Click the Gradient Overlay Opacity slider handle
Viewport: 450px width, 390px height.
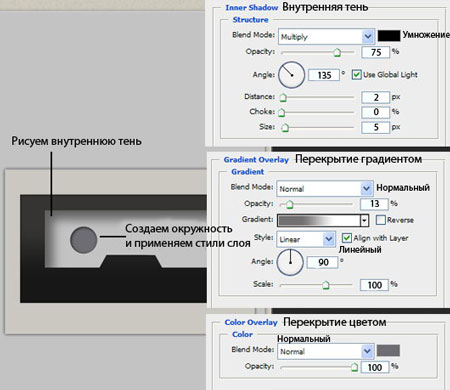click(x=290, y=204)
